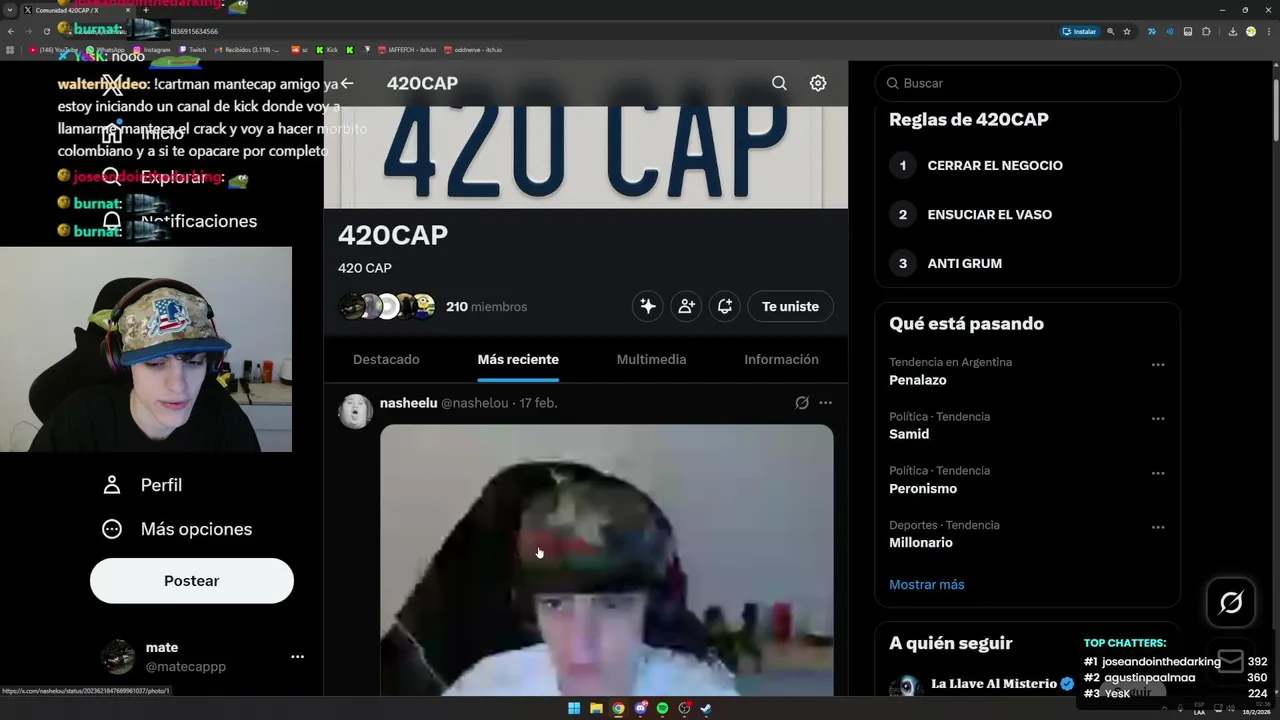This screenshot has width=1280, height=720.
Task: Click the Te uniste membership button
Action: (790, 307)
